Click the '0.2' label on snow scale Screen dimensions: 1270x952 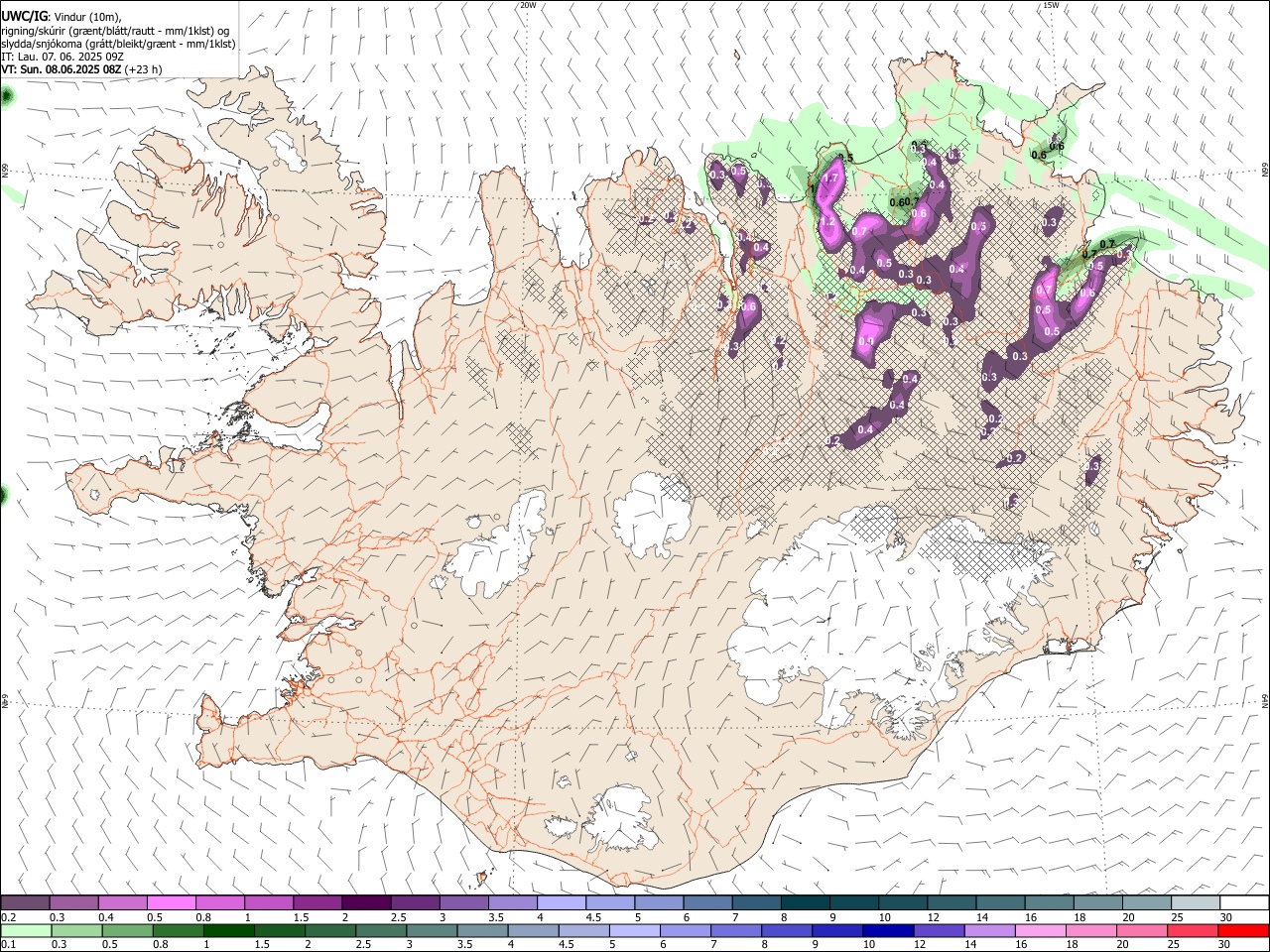(x=10, y=917)
